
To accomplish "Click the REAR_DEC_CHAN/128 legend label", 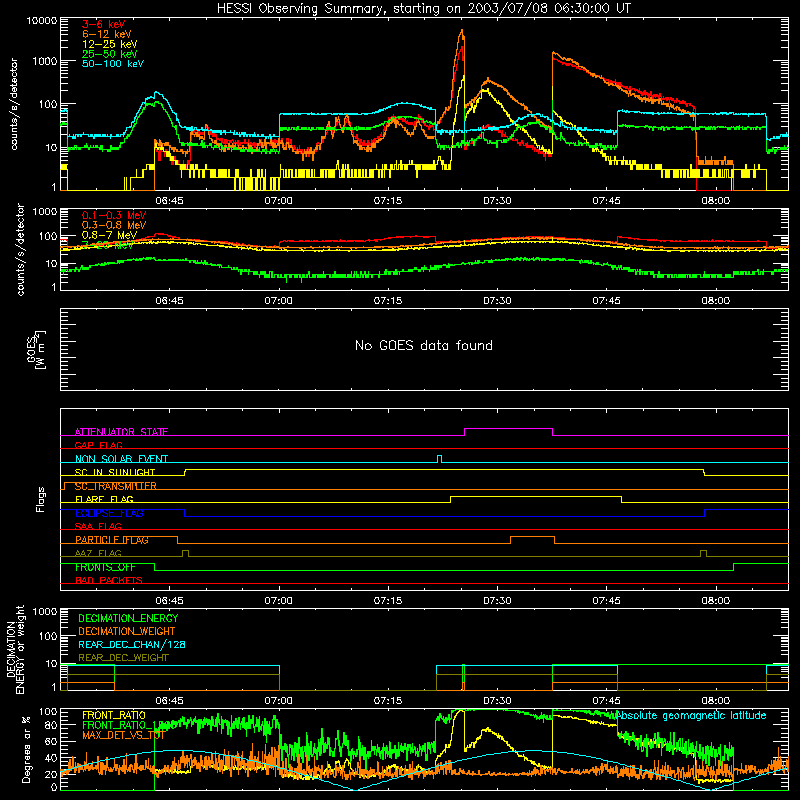I will [132, 644].
